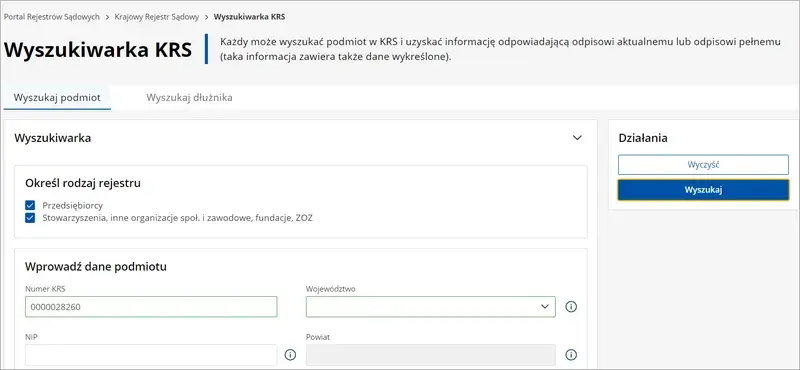This screenshot has width=800, height=370.
Task: Open the Województwo dropdown
Action: point(431,307)
